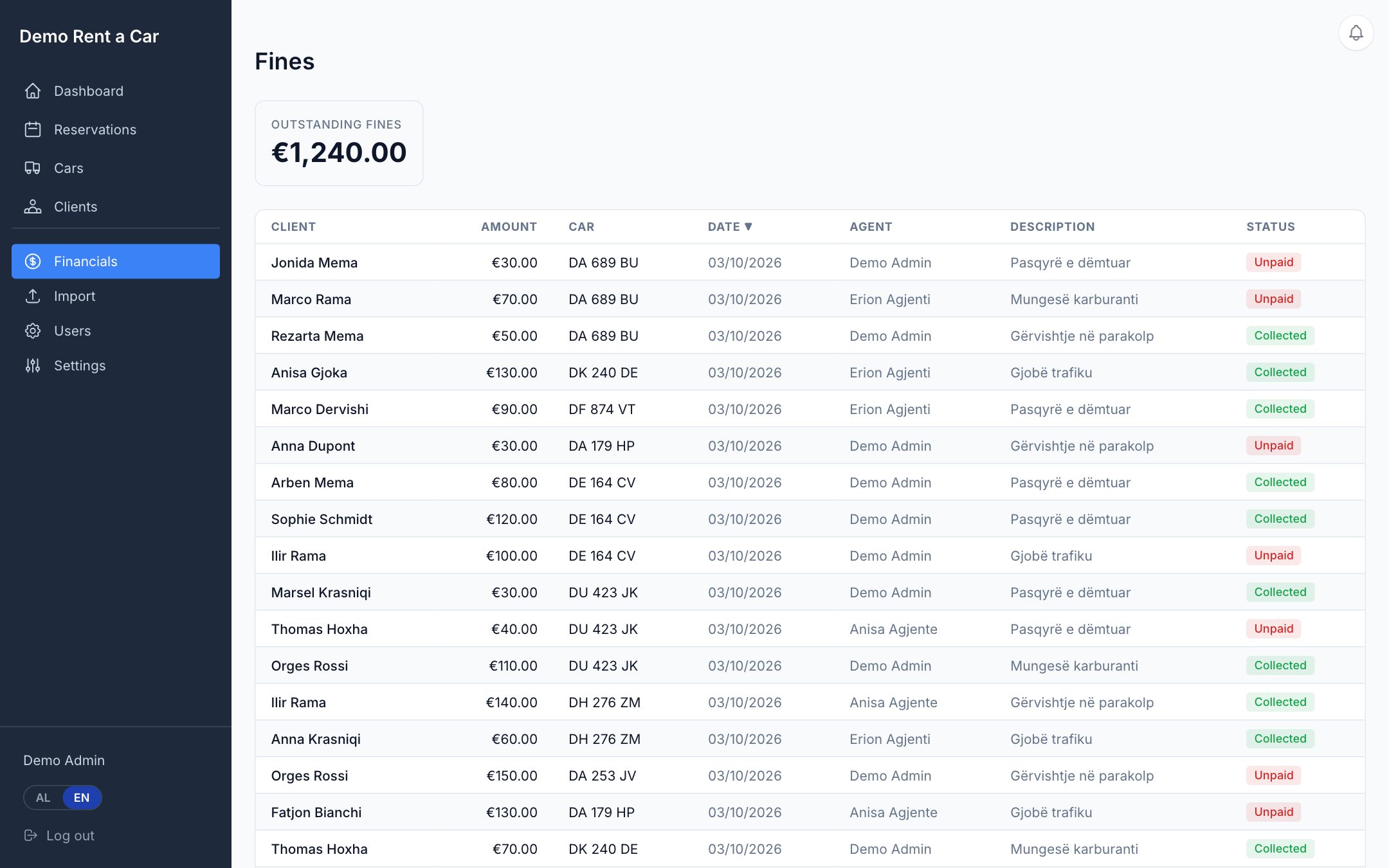Sort by the Status column header
This screenshot has height=868, width=1389.
1271,227
